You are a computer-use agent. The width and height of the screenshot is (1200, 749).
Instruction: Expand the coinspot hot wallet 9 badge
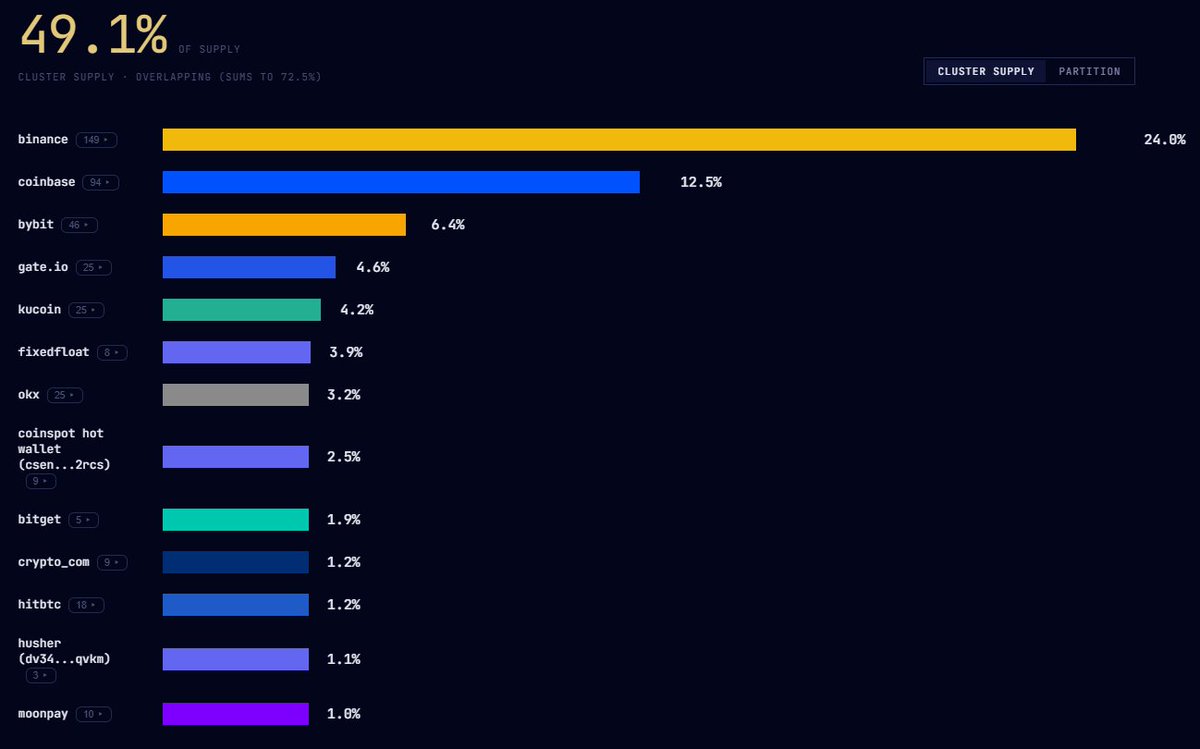point(41,482)
